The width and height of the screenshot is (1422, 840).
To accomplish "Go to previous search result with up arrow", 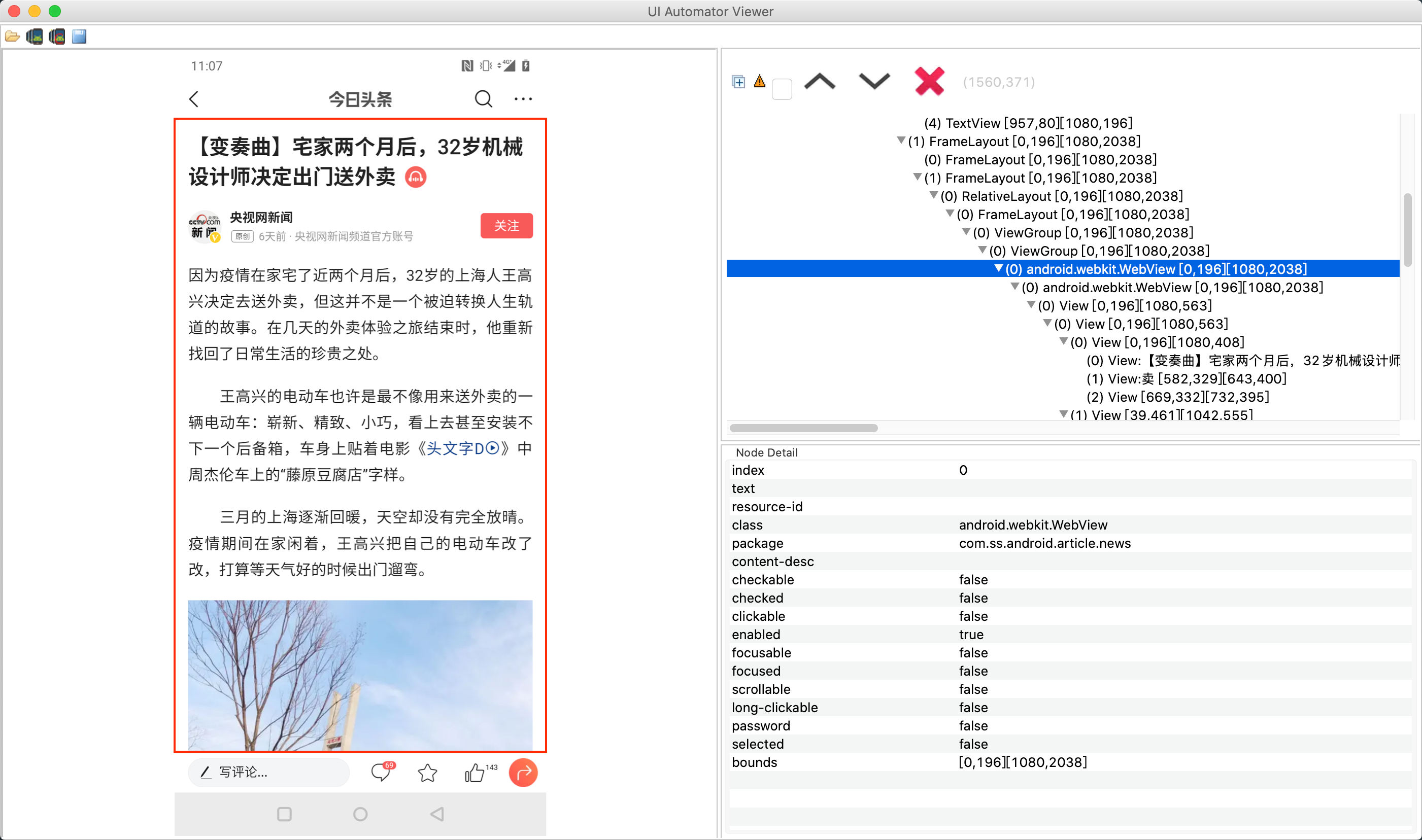I will pos(820,82).
